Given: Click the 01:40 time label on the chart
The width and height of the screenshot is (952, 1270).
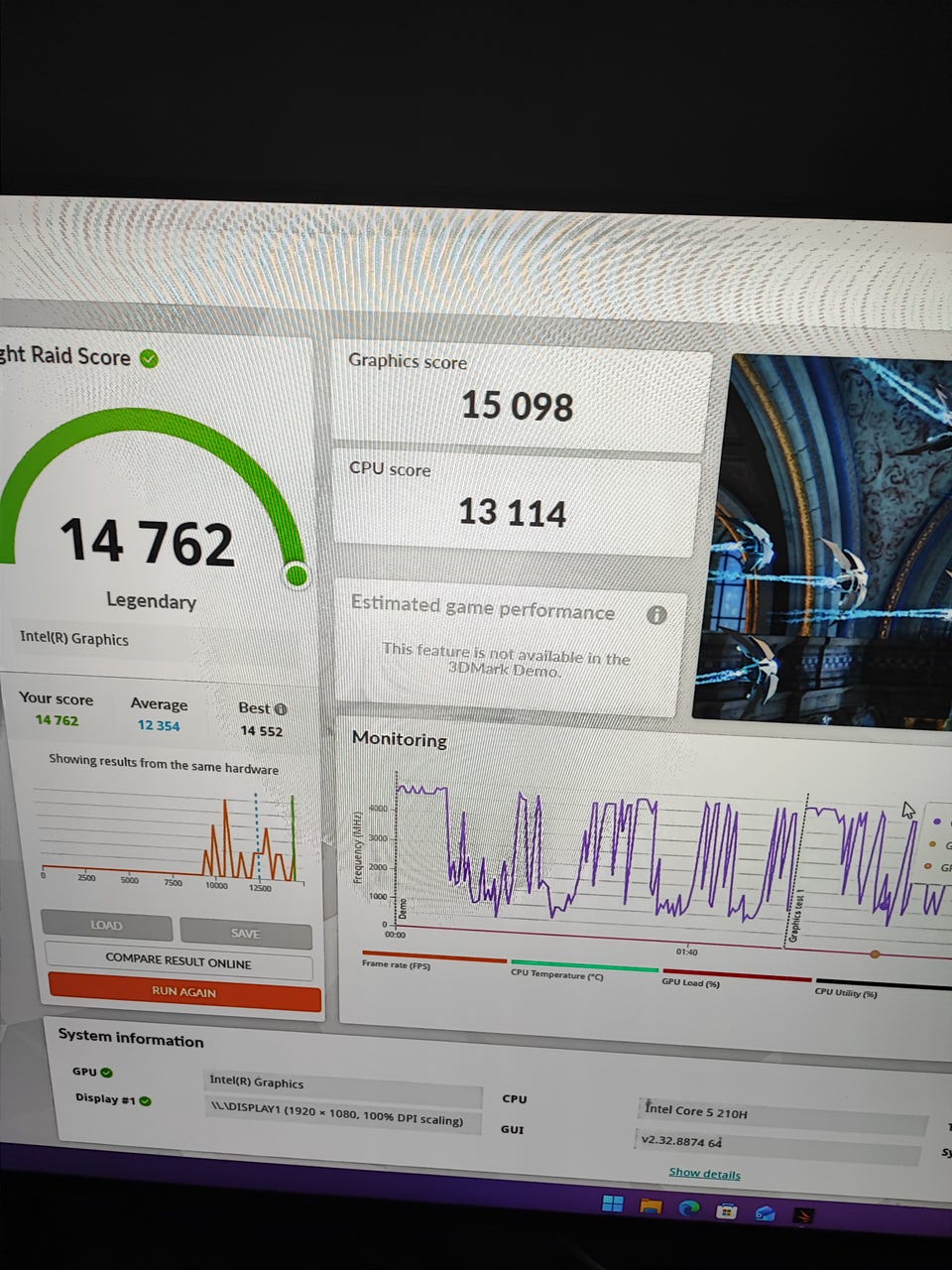Looking at the screenshot, I should [x=686, y=952].
